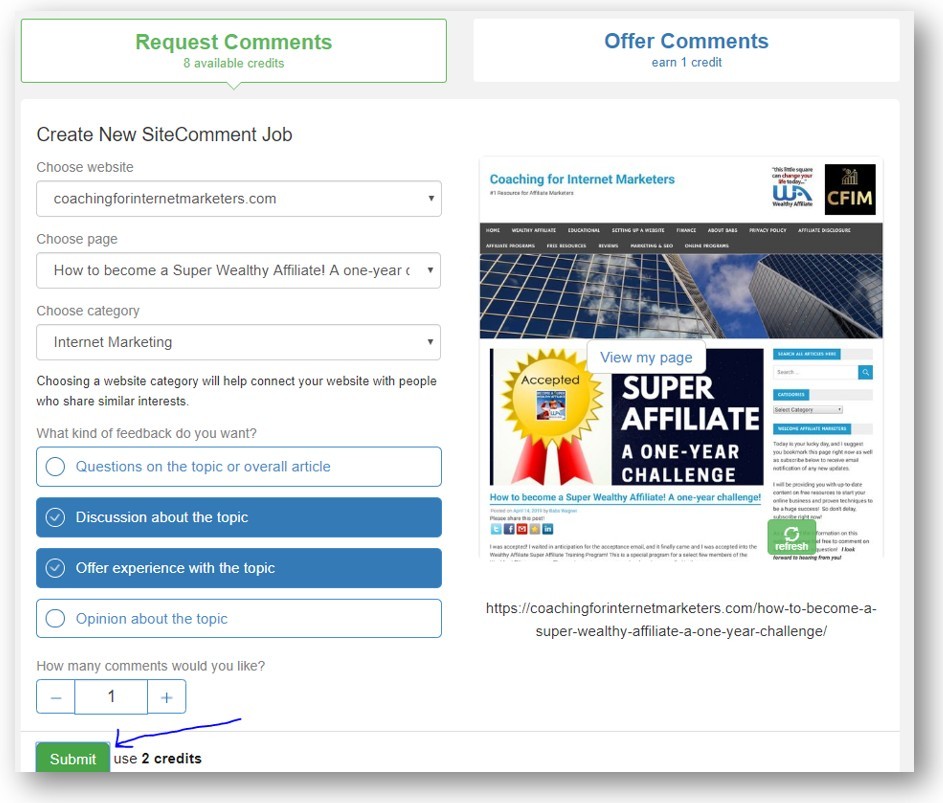Click the April 14, 2019 post date link
The width and height of the screenshot is (943, 803).
[x=527, y=511]
